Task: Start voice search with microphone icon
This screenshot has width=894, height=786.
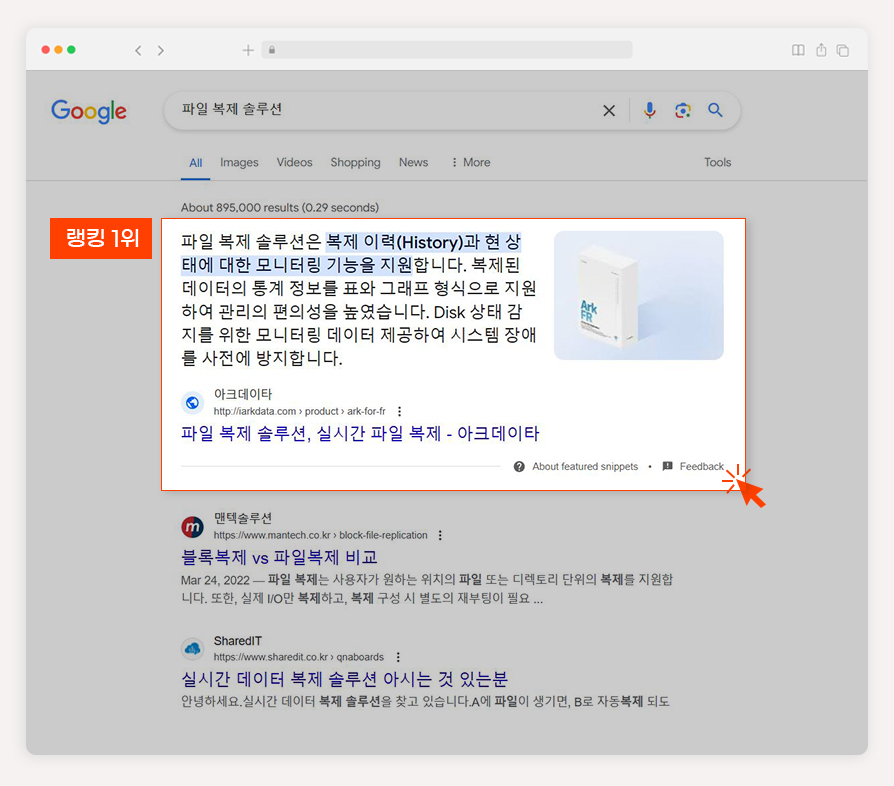Action: coord(649,110)
